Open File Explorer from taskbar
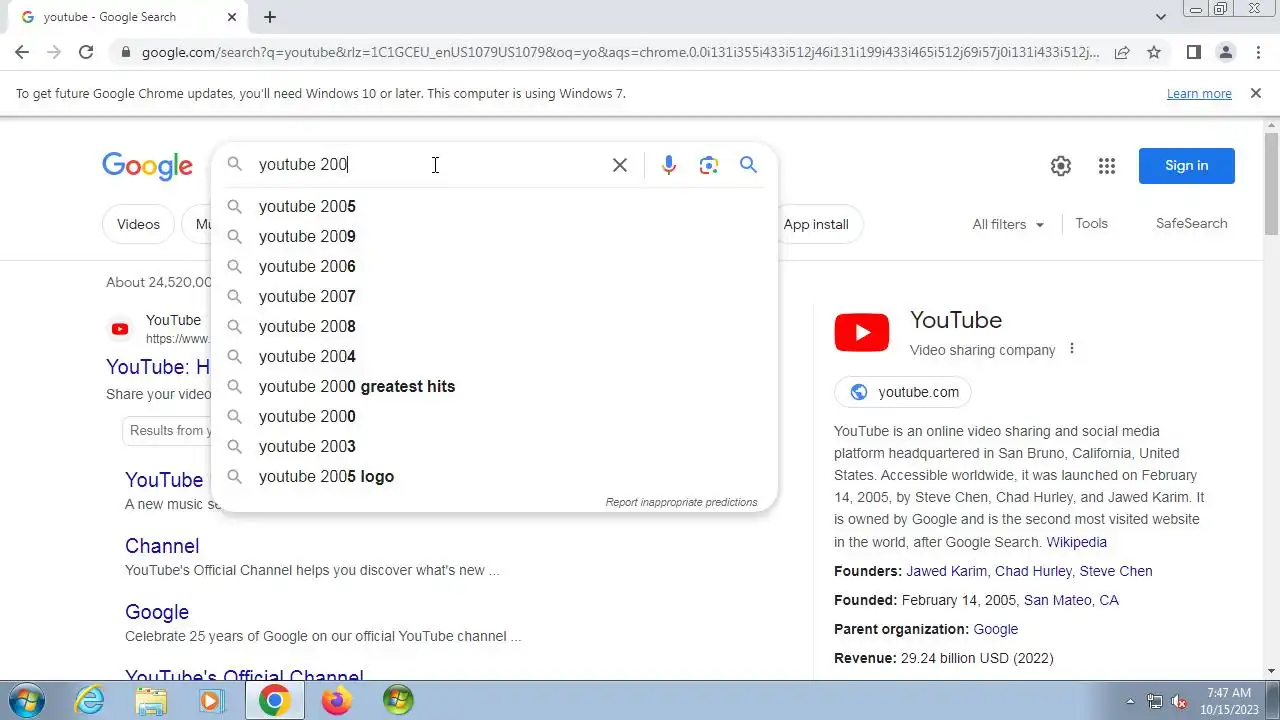The image size is (1280, 720). [x=151, y=700]
